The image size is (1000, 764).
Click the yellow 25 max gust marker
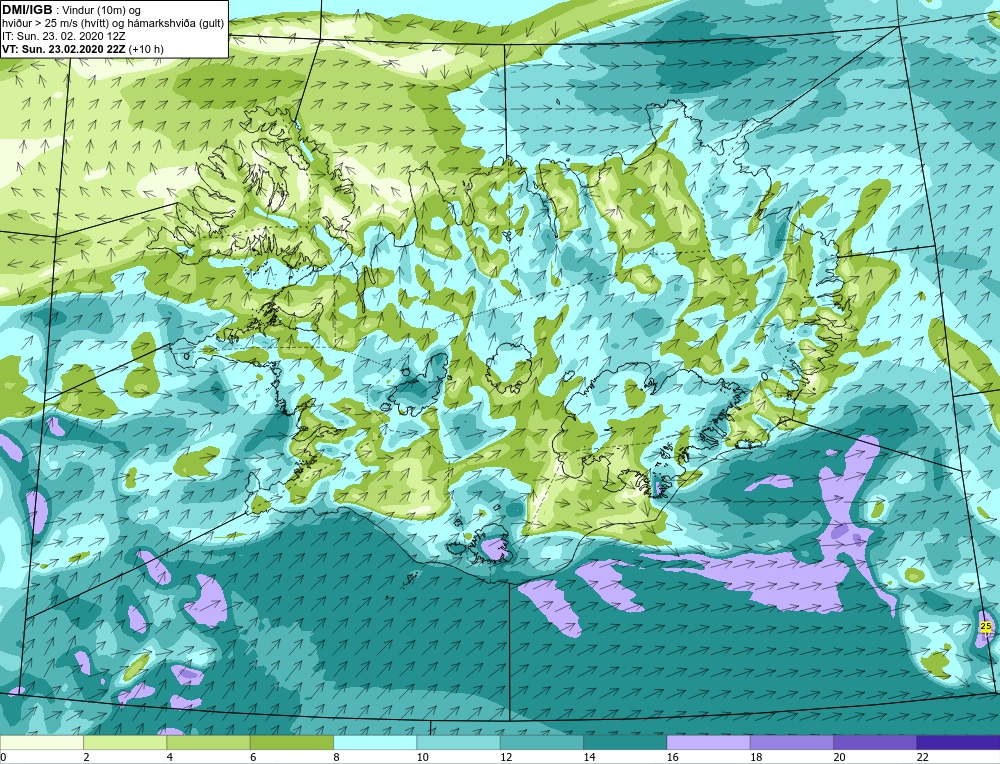click(985, 626)
